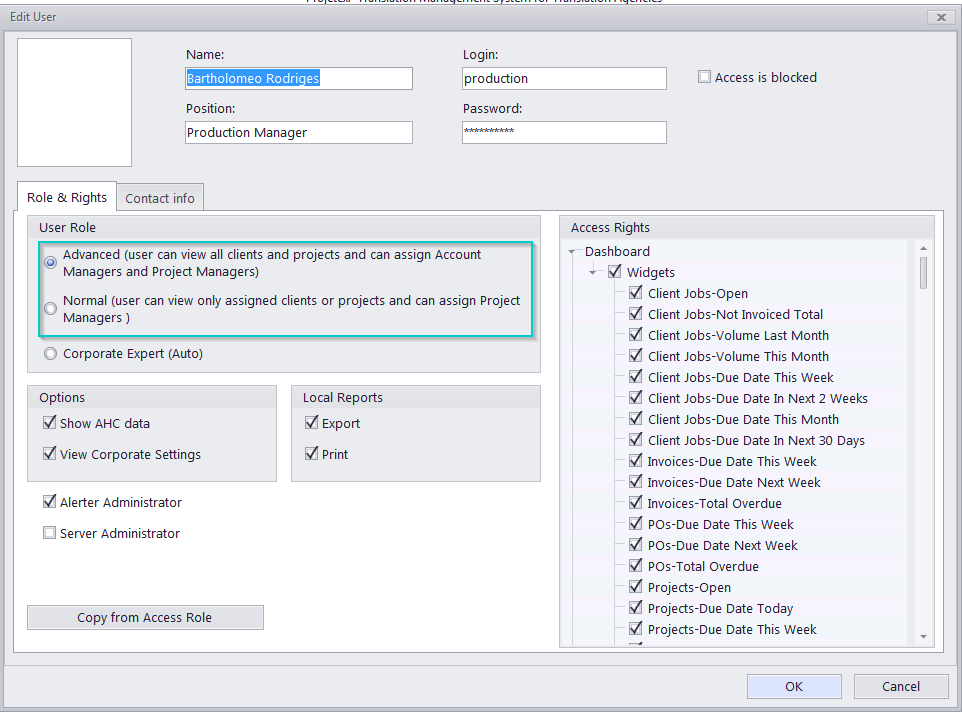Enable the Server Administrator checkbox
This screenshot has height=716, width=962.
(x=50, y=533)
